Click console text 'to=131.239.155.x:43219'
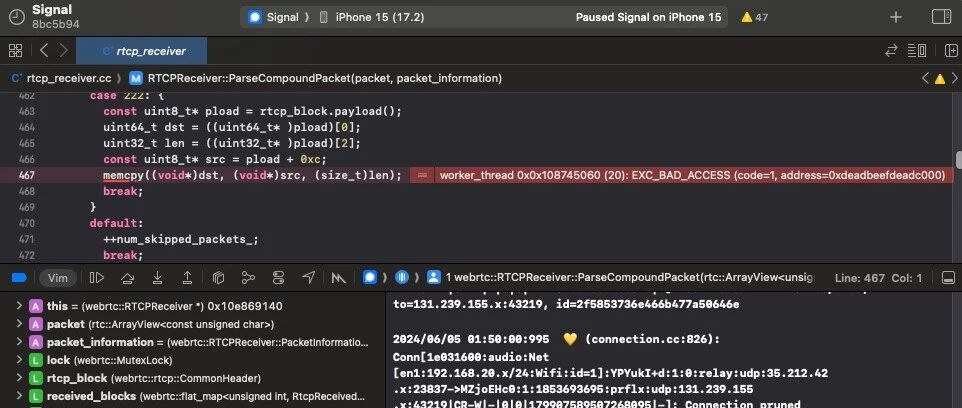 [x=469, y=304]
